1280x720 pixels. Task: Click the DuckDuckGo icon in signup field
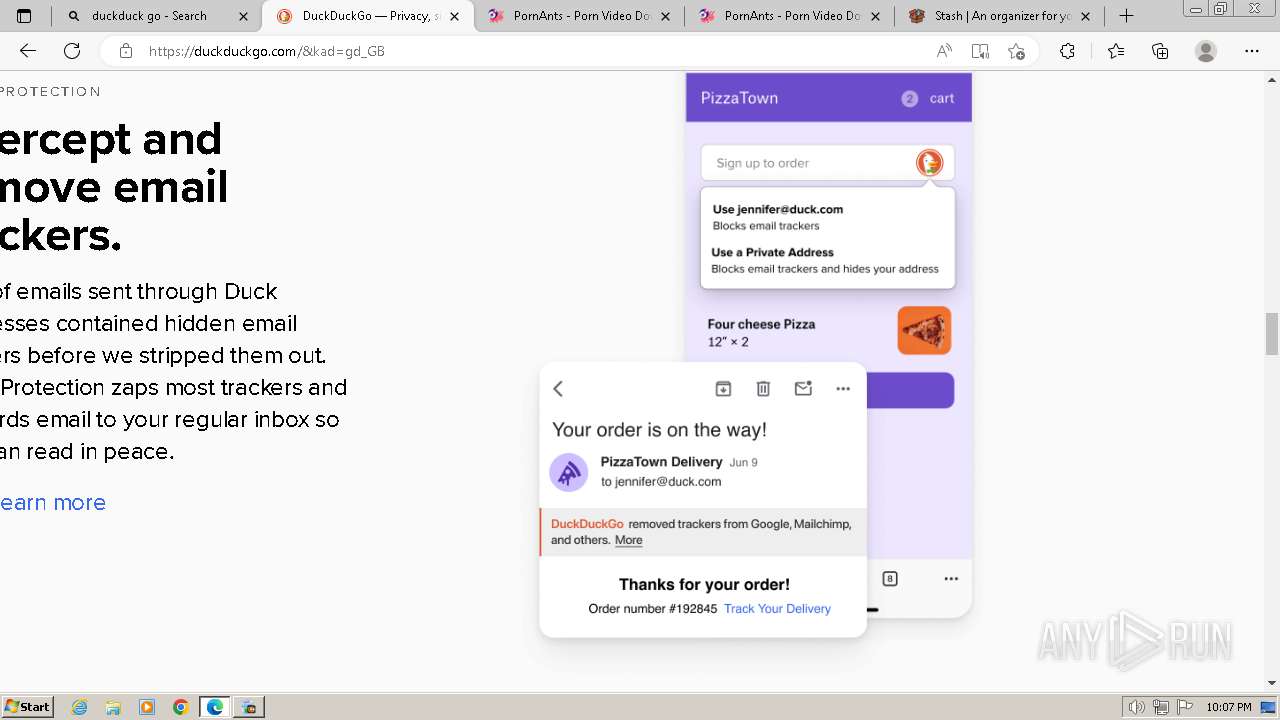tap(929, 163)
